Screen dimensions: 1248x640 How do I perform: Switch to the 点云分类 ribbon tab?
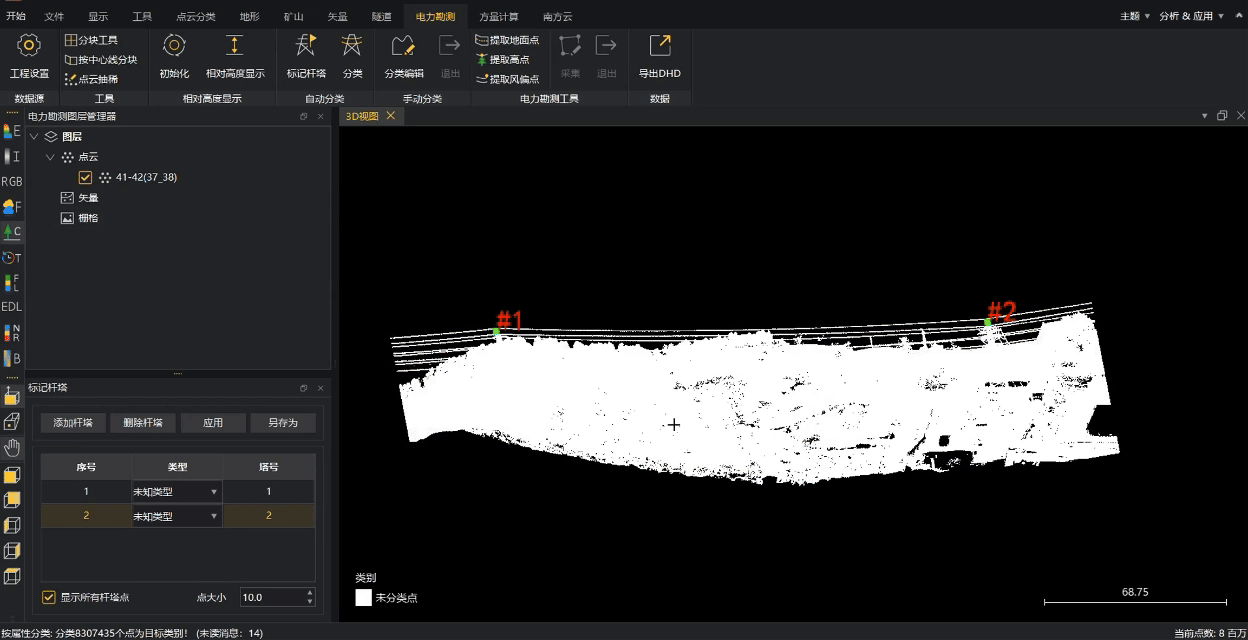(195, 17)
